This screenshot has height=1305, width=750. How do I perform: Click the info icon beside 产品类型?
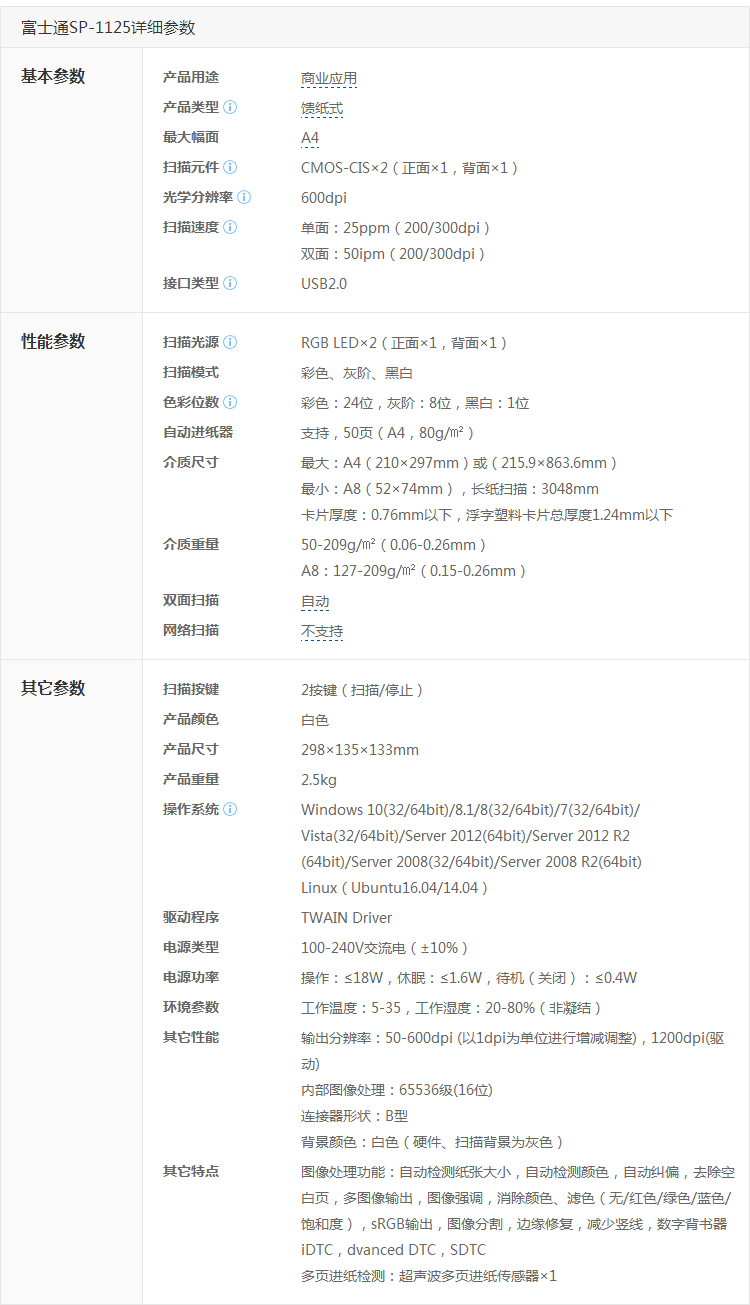[x=230, y=107]
